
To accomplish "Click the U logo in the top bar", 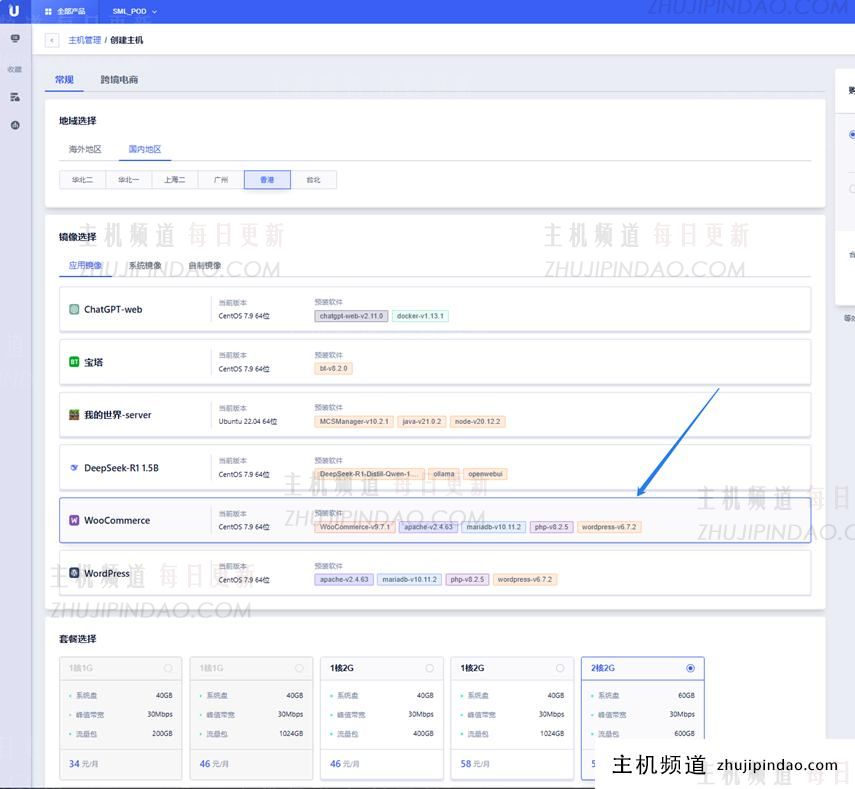I will point(14,10).
